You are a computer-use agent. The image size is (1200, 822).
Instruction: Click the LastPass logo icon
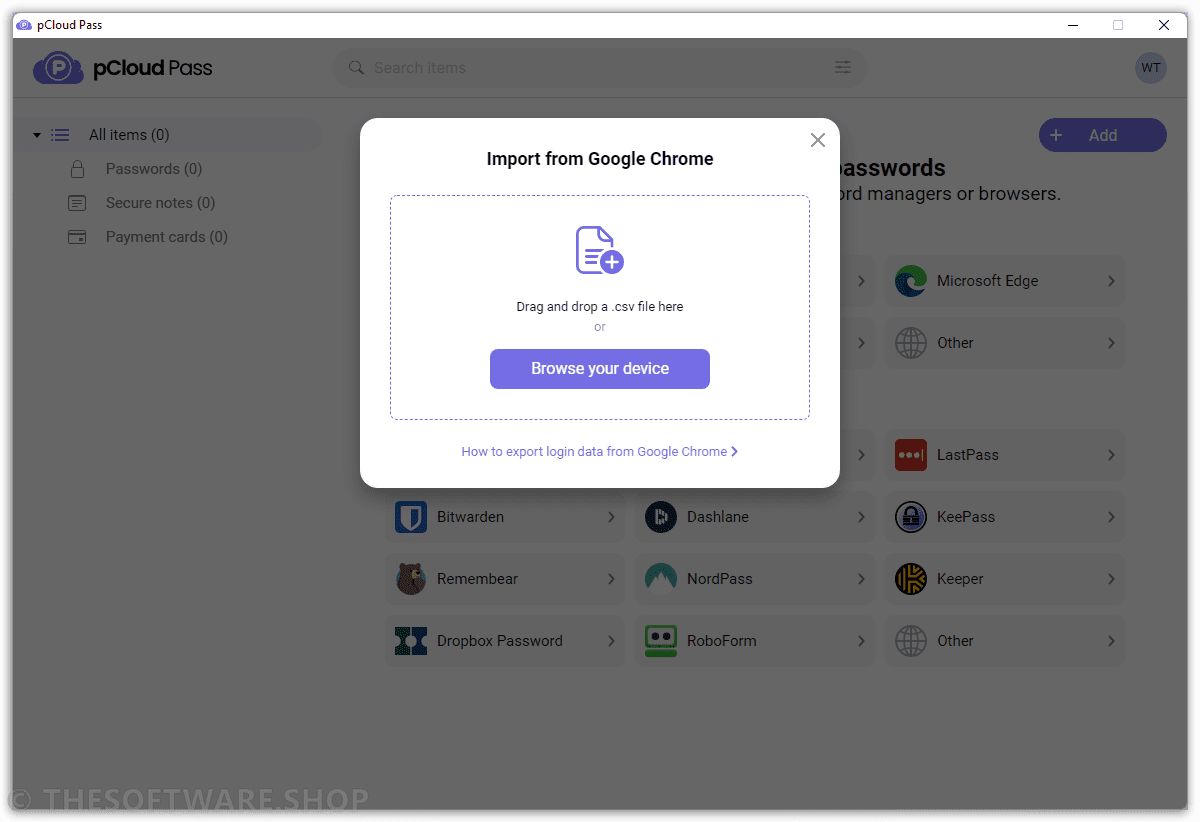[911, 455]
